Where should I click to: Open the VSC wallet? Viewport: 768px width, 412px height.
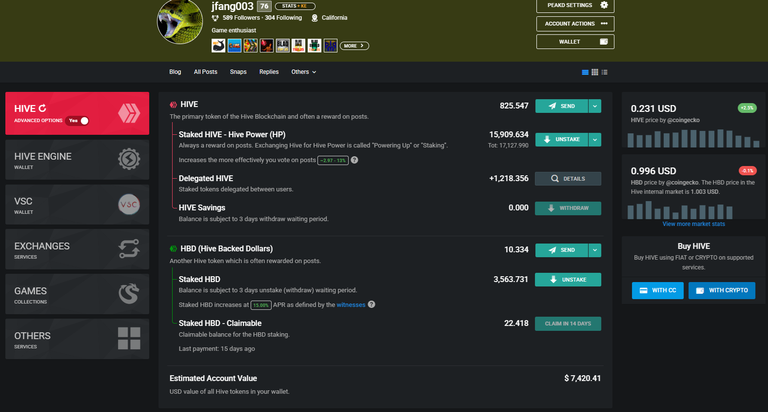click(x=77, y=205)
